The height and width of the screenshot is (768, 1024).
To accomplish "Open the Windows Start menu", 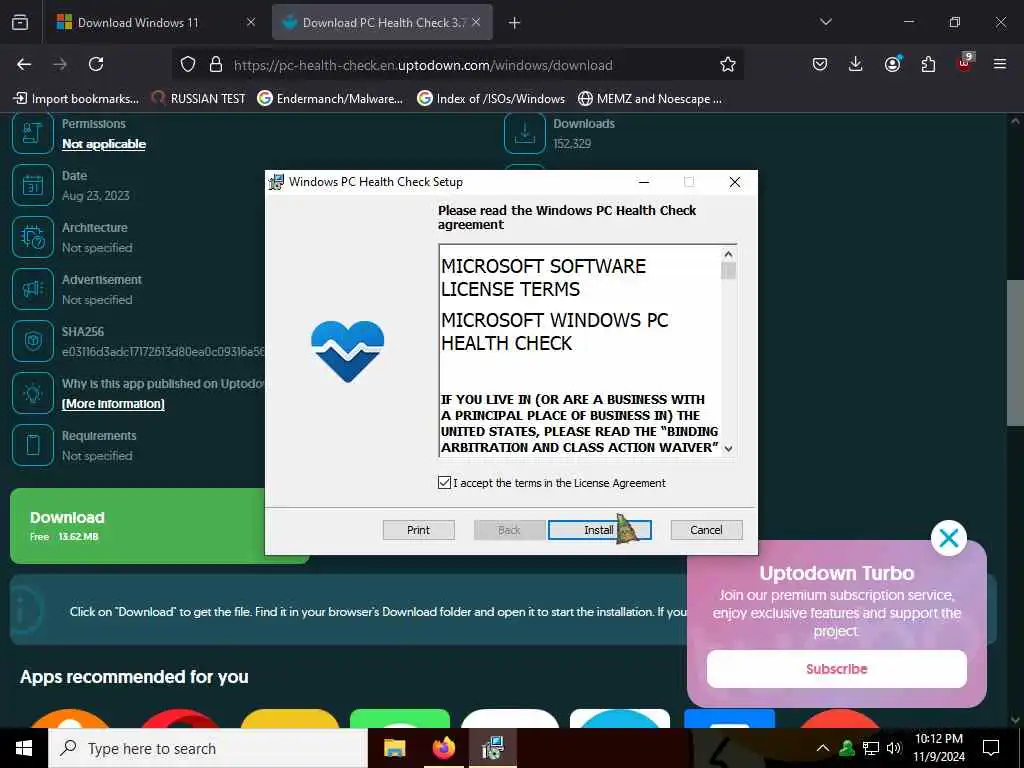I will click(24, 748).
